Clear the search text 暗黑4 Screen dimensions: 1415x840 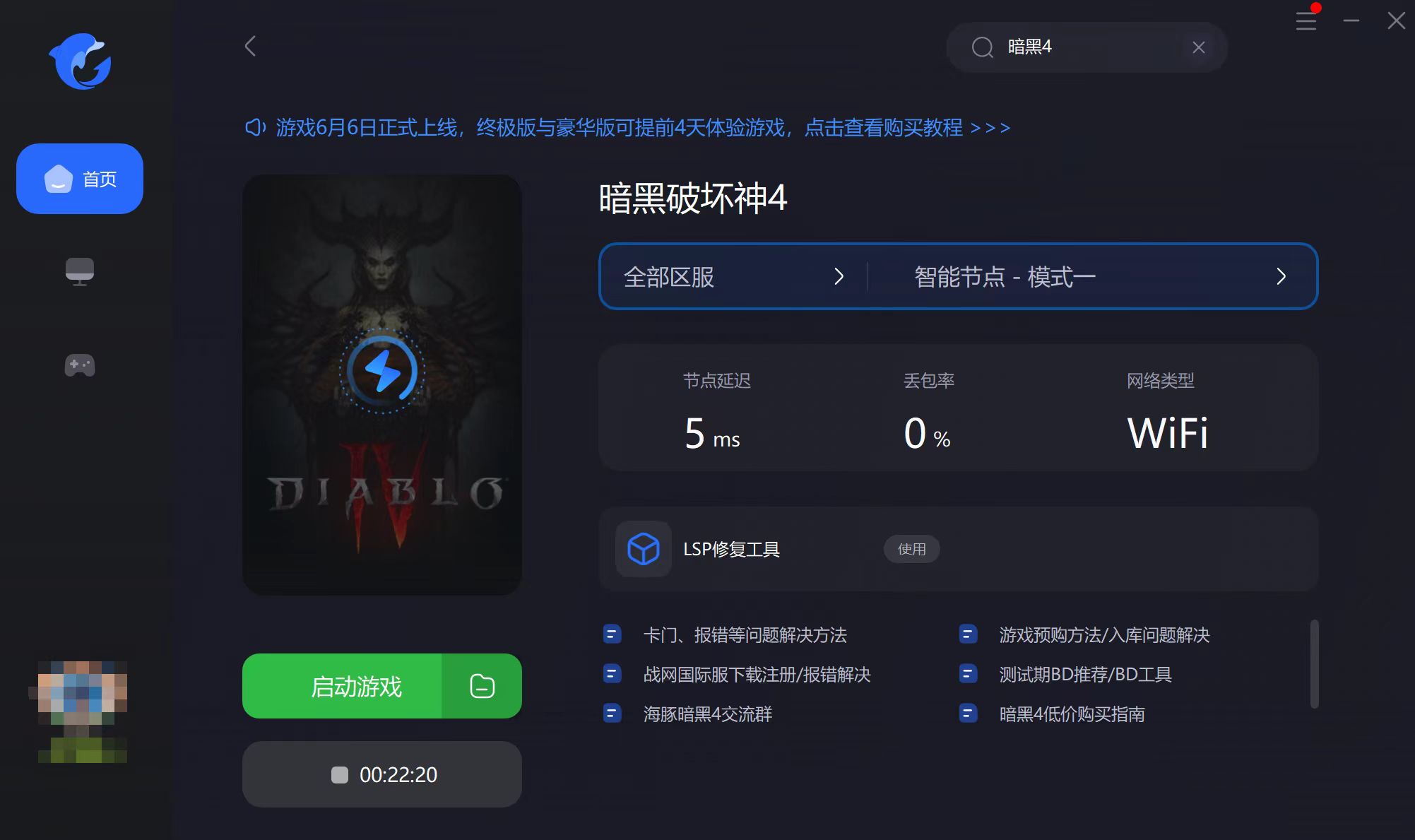pos(1198,47)
